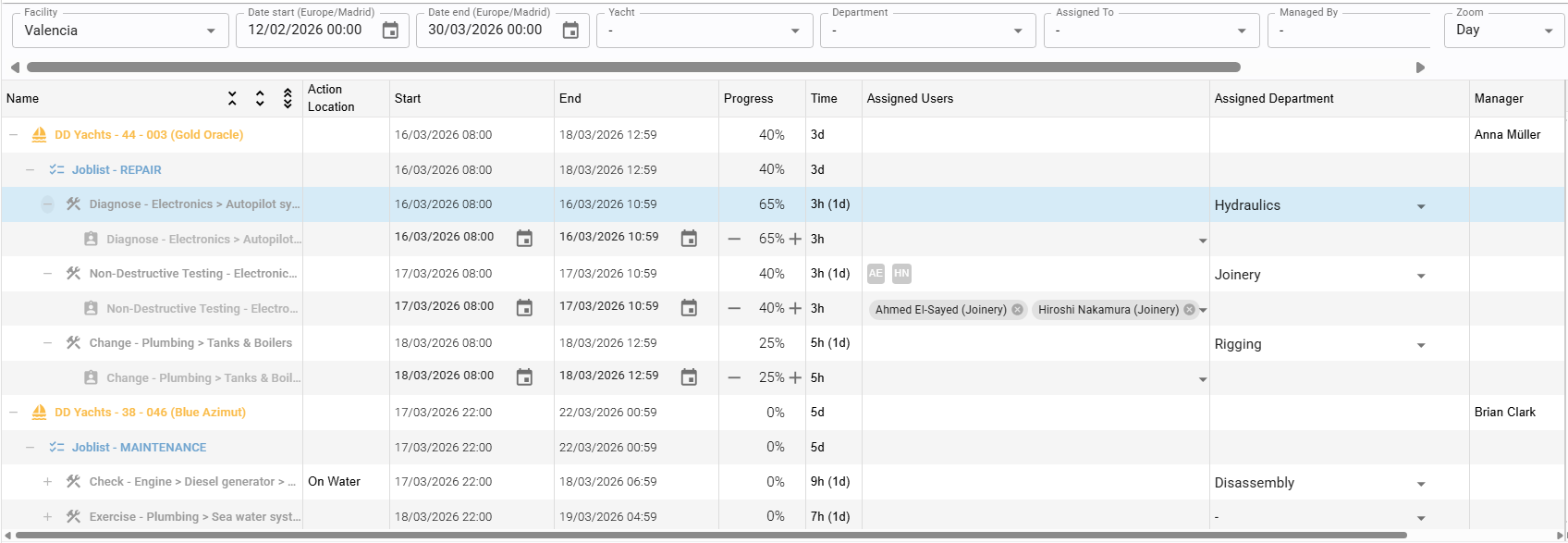Expand all rows using Name header icon
Viewport: 1568px width, 543px height.
260,98
